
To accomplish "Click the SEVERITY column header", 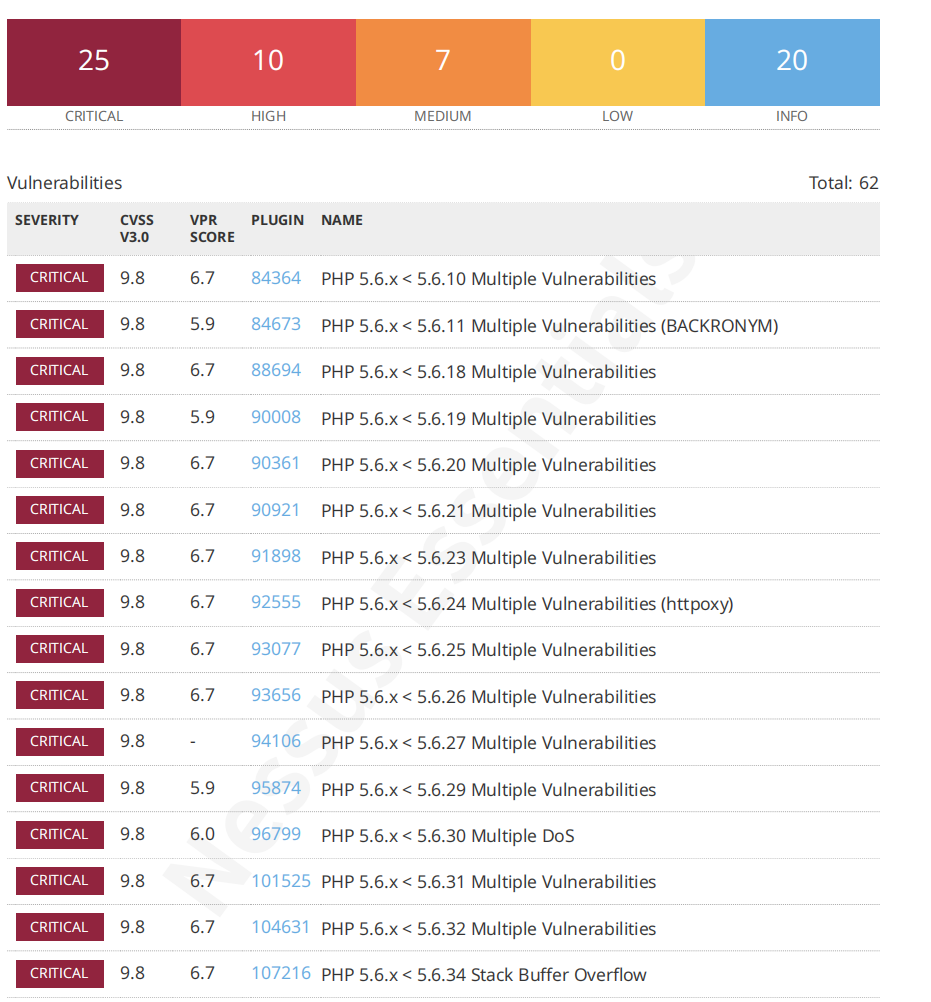I will [x=47, y=220].
